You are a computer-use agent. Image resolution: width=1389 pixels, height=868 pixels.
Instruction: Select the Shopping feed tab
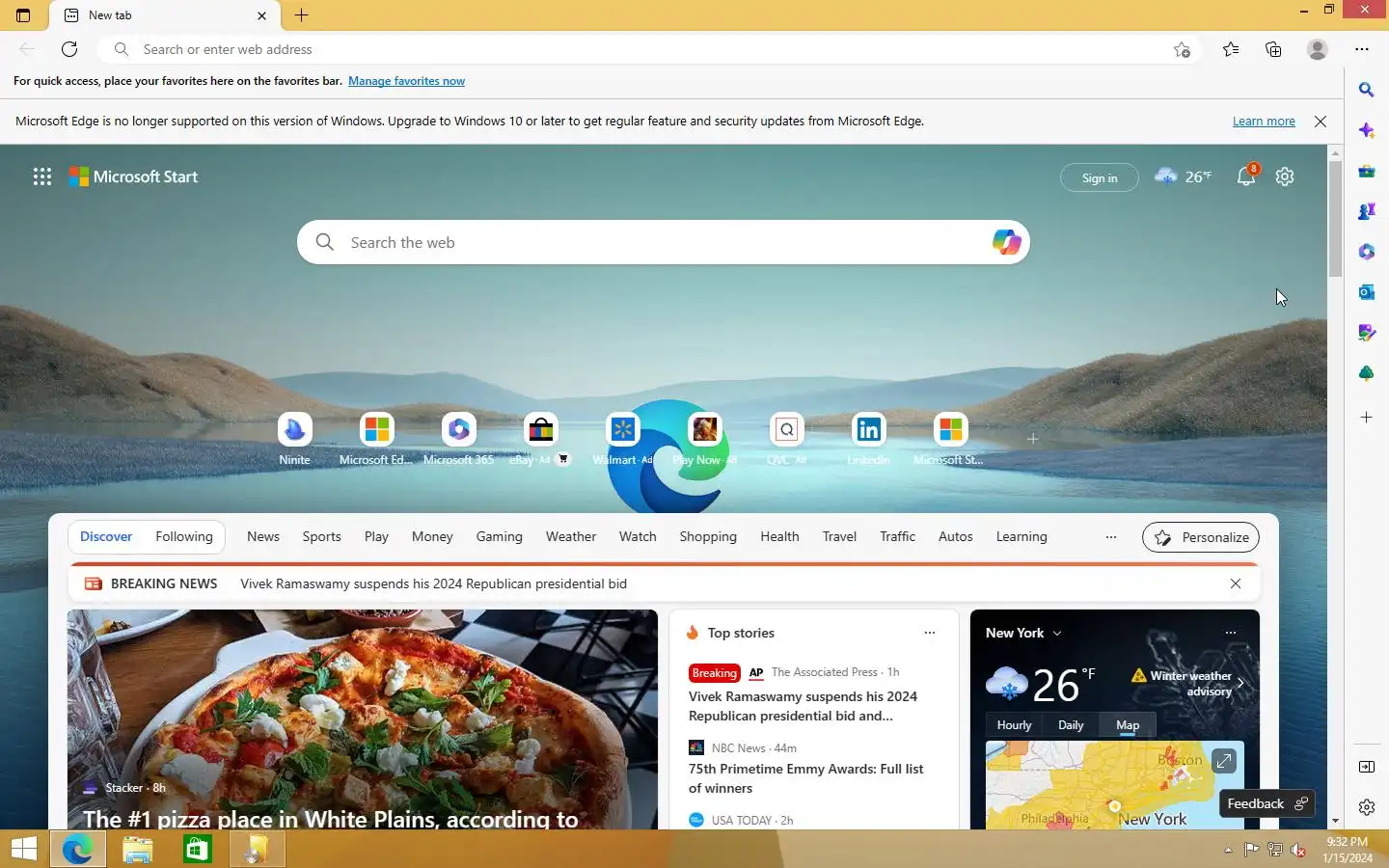tap(707, 537)
